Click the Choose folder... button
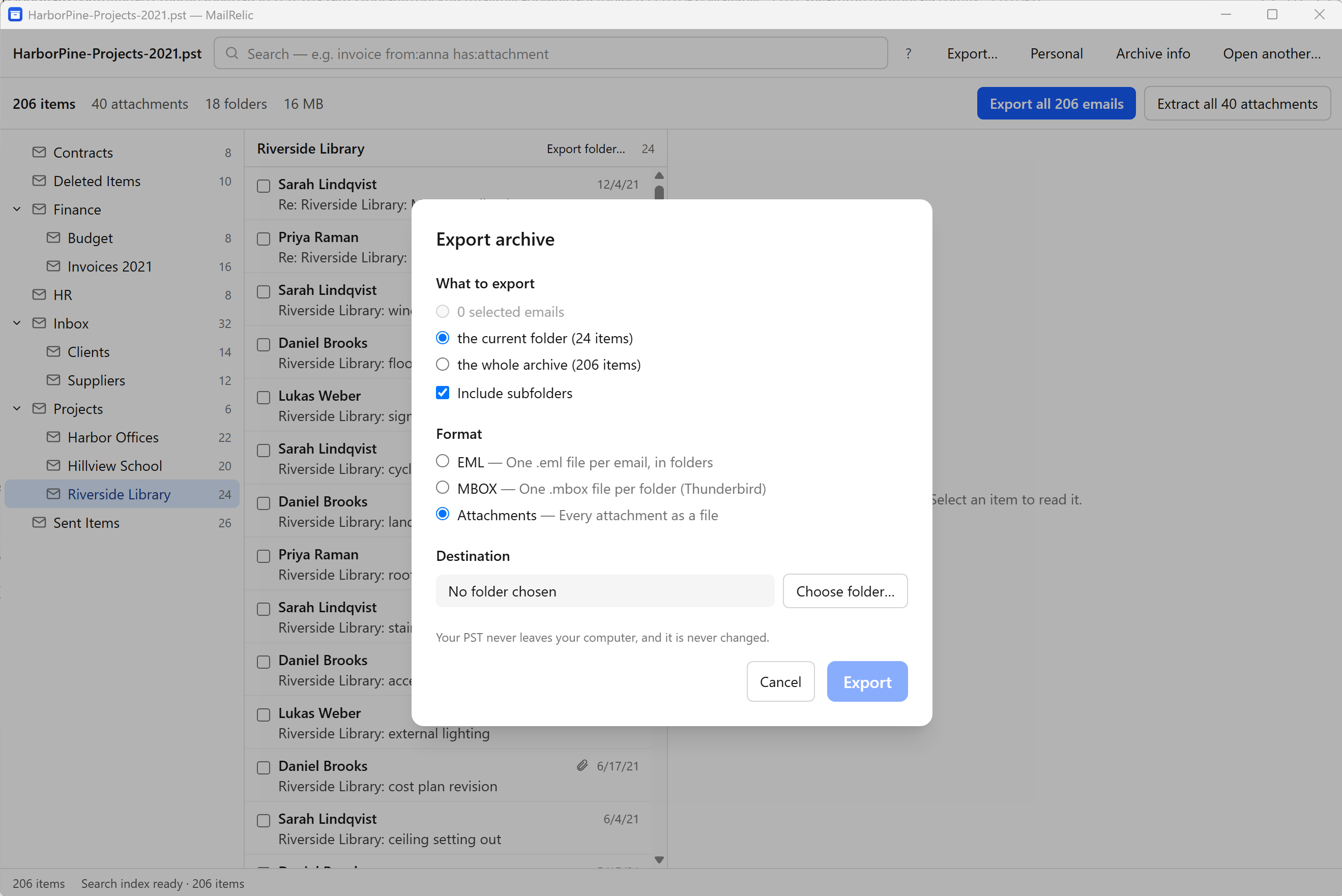The height and width of the screenshot is (896, 1342). (845, 591)
